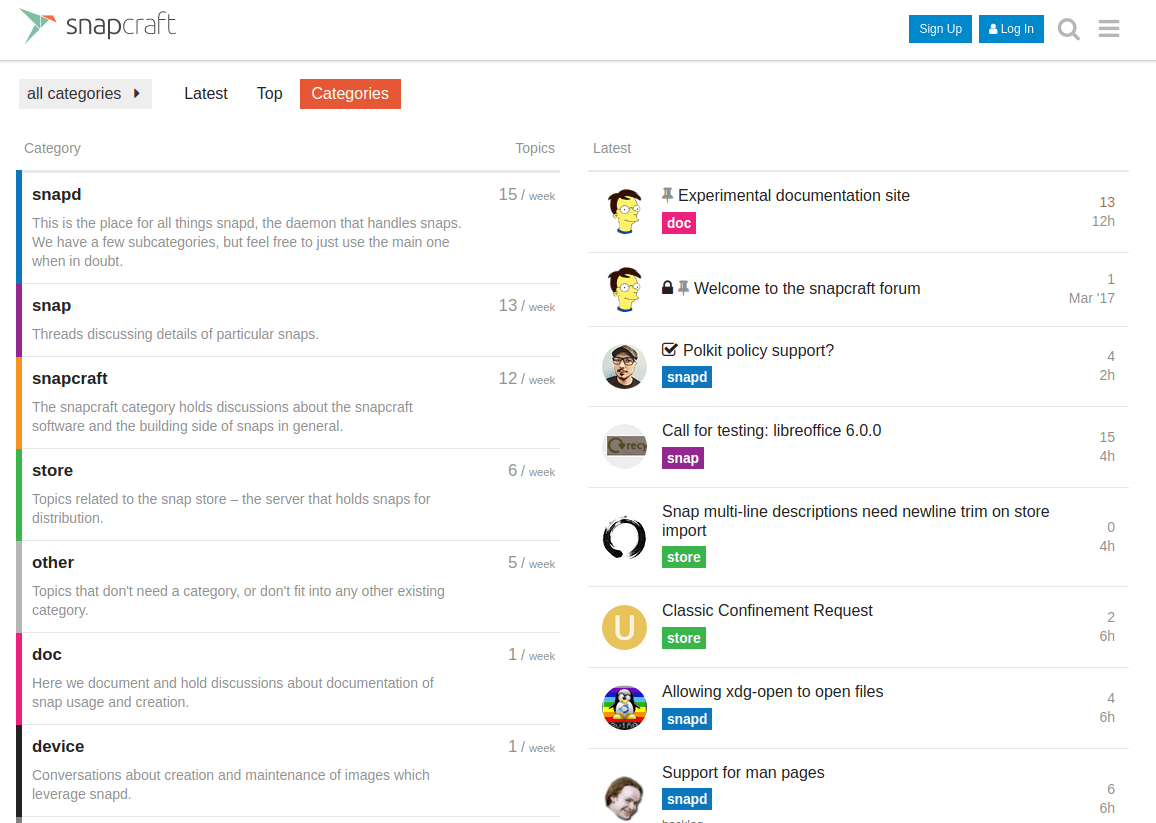The width and height of the screenshot is (1156, 823).
Task: Open avatar on Support for man pages topic
Action: 624,797
